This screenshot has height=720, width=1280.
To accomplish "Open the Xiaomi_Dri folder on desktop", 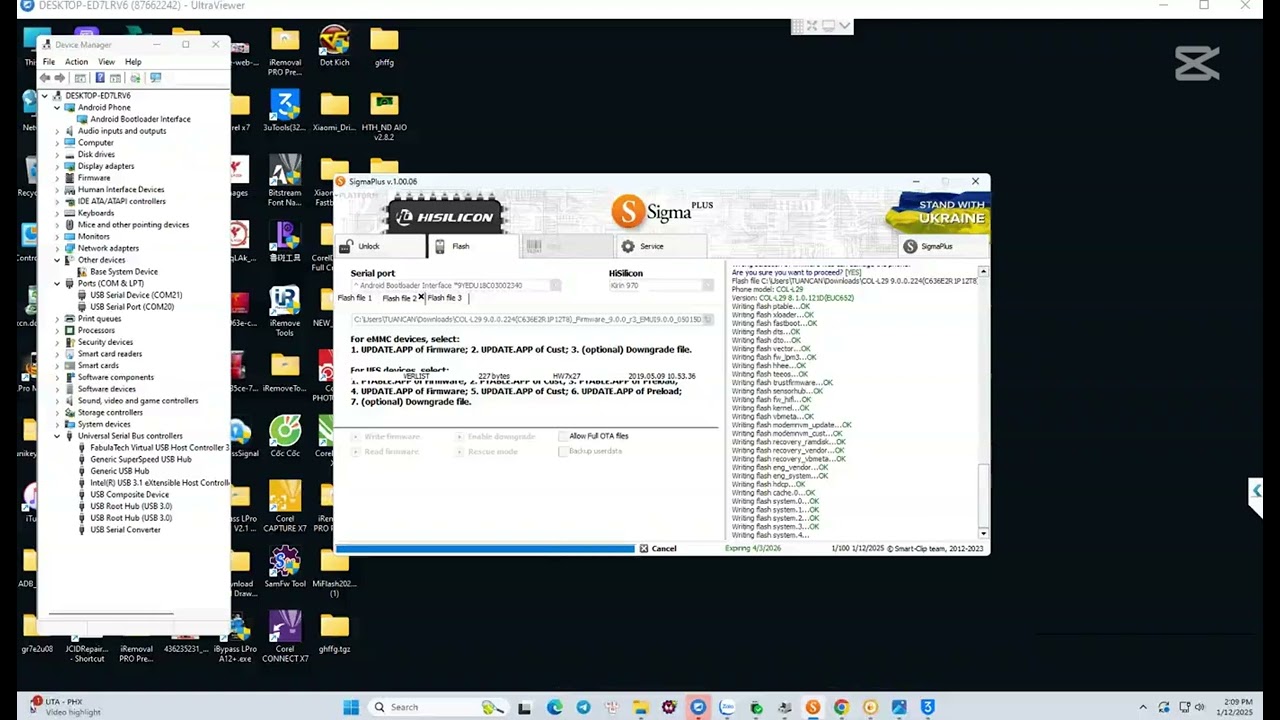I will pyautogui.click(x=334, y=111).
